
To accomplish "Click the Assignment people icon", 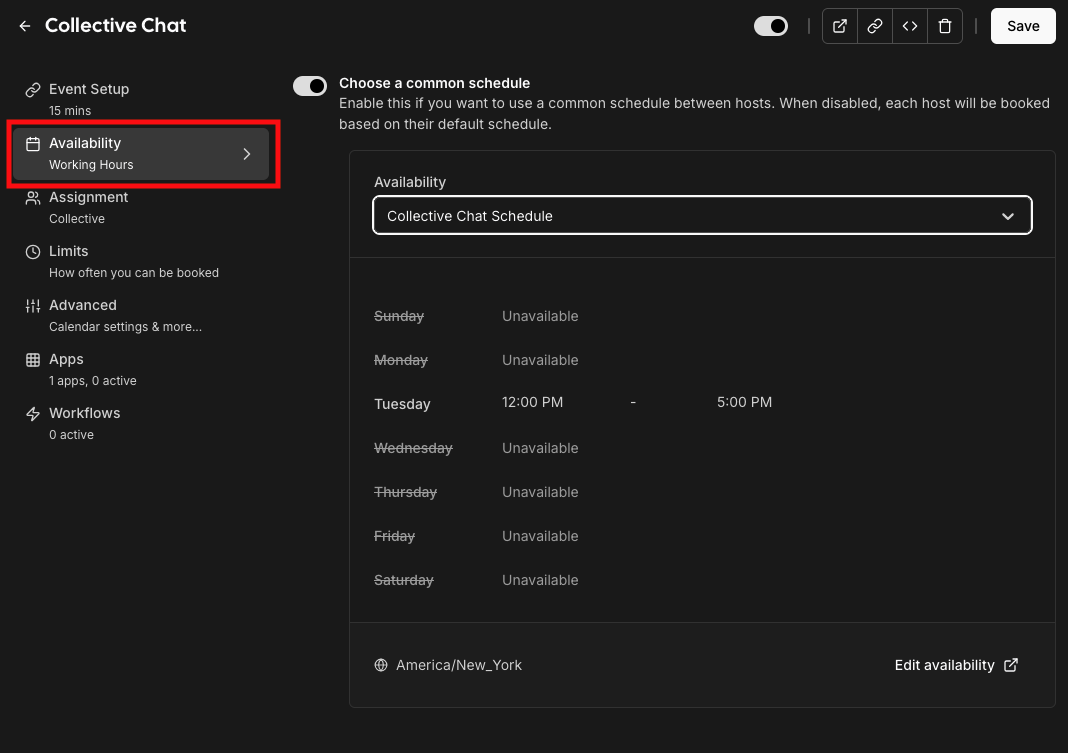I will coord(33,197).
